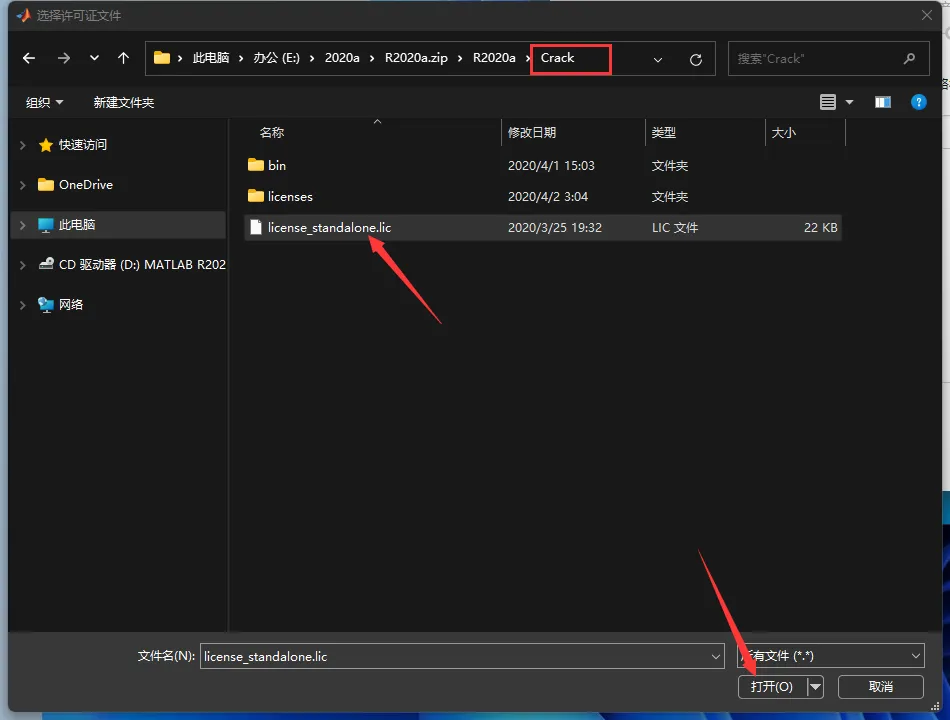The height and width of the screenshot is (720, 950).
Task: Cancel with the 取消 button
Action: click(880, 687)
